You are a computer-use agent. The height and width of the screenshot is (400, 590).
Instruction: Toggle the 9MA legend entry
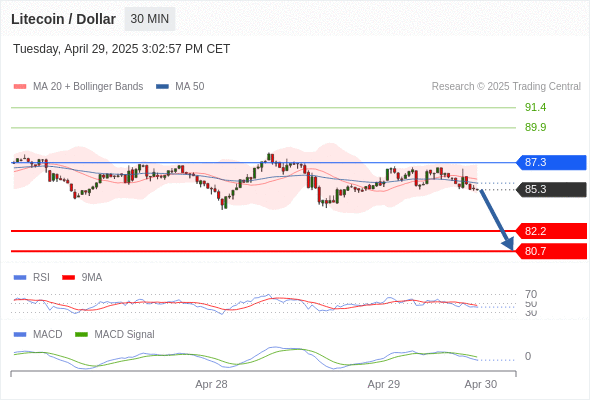(x=82, y=277)
